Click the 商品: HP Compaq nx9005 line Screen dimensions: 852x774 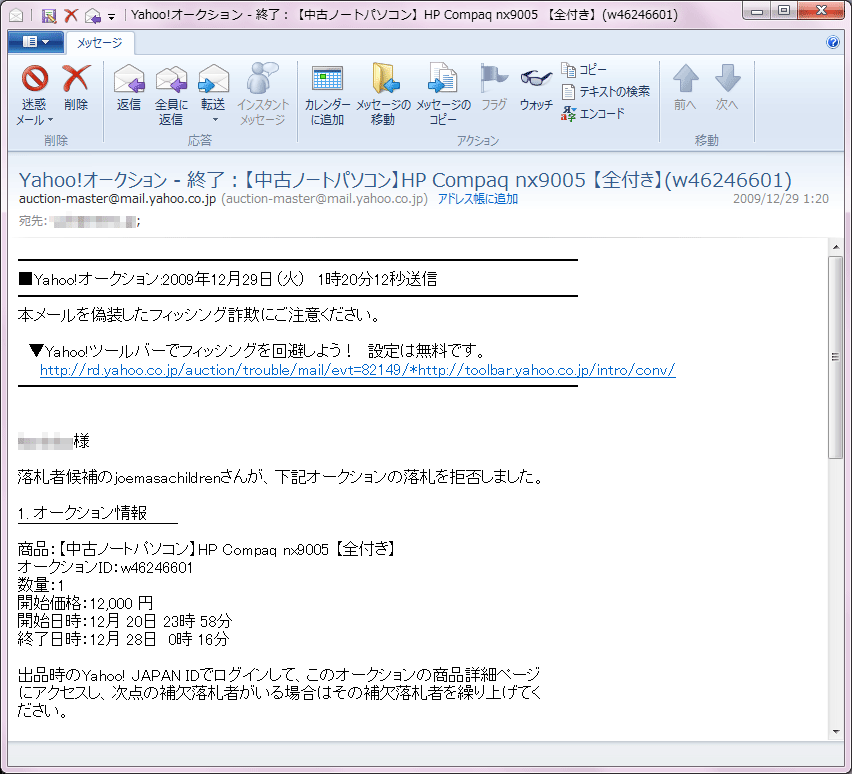coord(206,550)
